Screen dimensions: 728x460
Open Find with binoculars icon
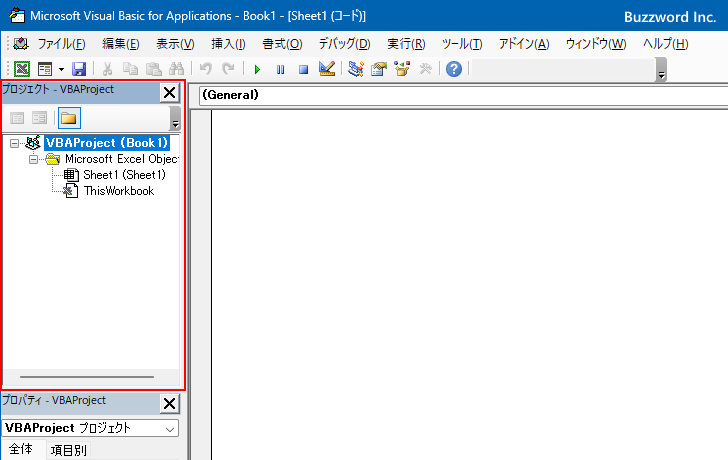tap(176, 69)
